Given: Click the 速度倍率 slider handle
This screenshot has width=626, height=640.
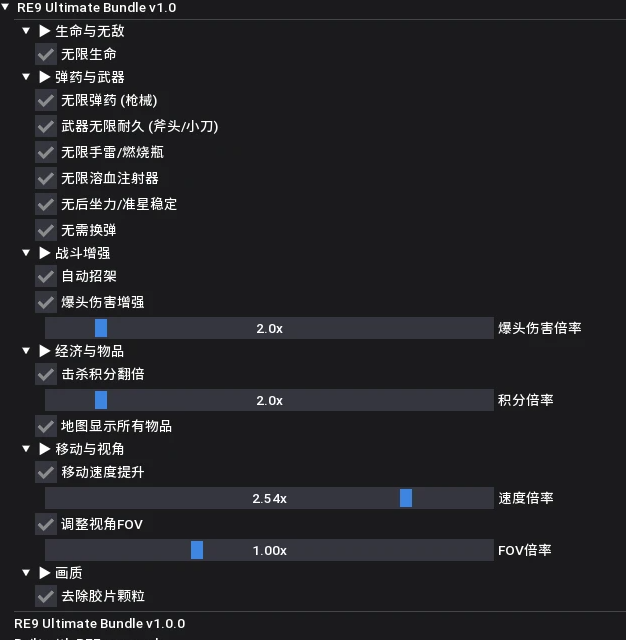Looking at the screenshot, I should [406, 498].
